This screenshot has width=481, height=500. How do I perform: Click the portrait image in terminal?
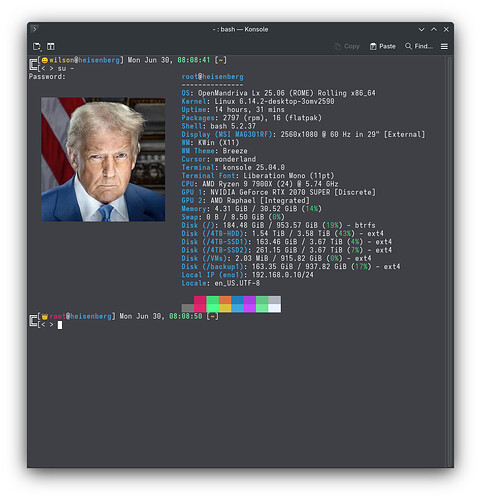pos(103,159)
